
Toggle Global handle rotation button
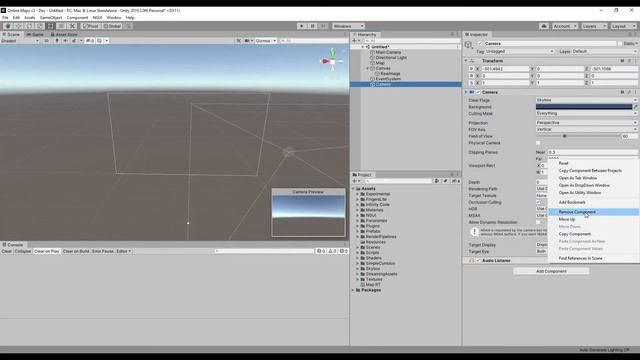pos(112,26)
